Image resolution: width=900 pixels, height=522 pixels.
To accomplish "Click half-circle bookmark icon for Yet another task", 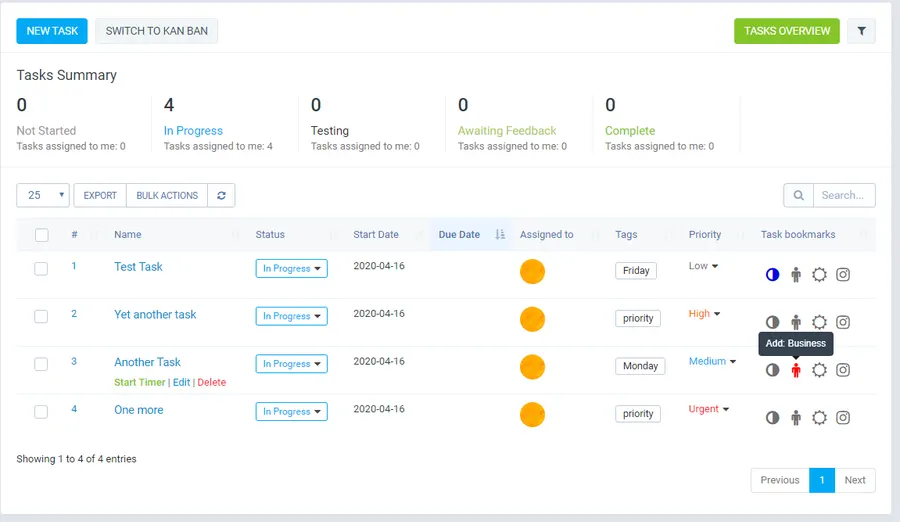I will [x=773, y=322].
